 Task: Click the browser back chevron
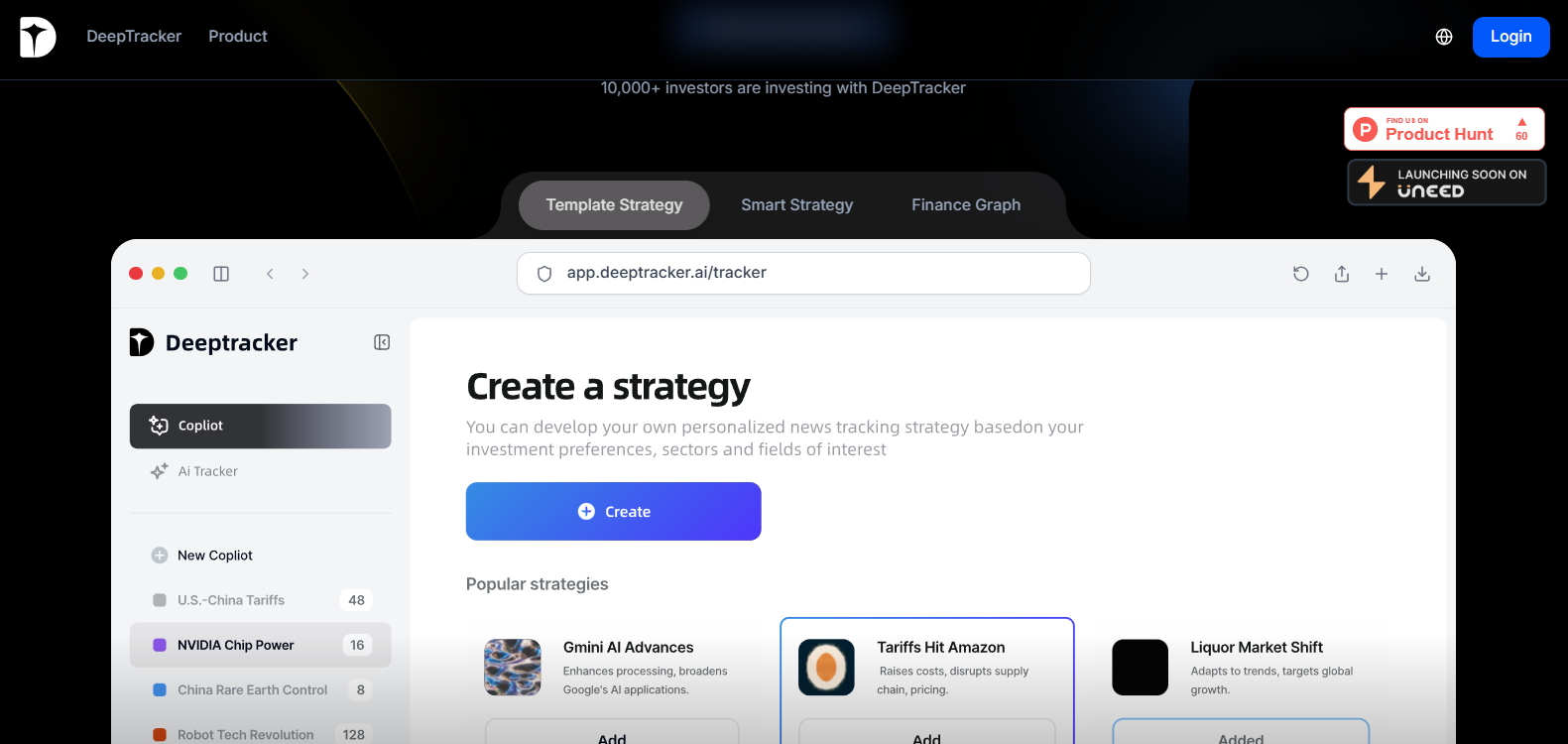(270, 274)
